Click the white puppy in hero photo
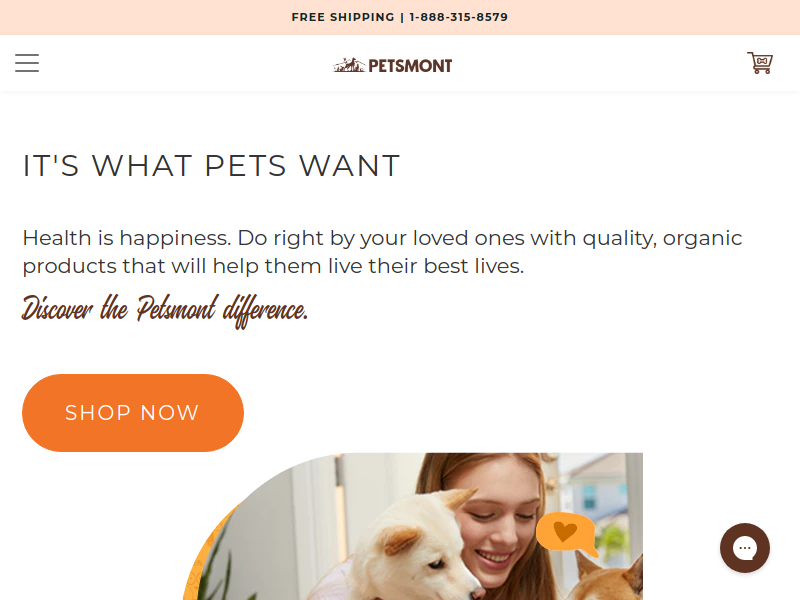 (x=418, y=548)
